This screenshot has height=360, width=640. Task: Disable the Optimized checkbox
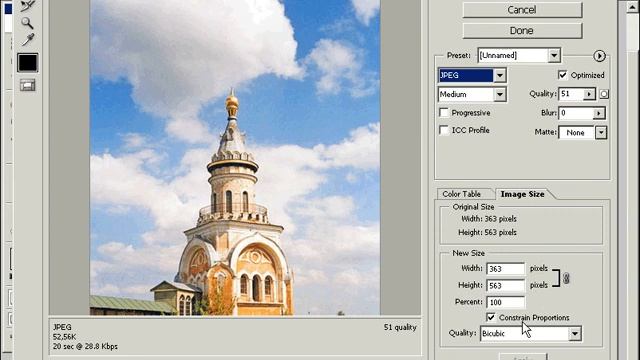[x=562, y=75]
